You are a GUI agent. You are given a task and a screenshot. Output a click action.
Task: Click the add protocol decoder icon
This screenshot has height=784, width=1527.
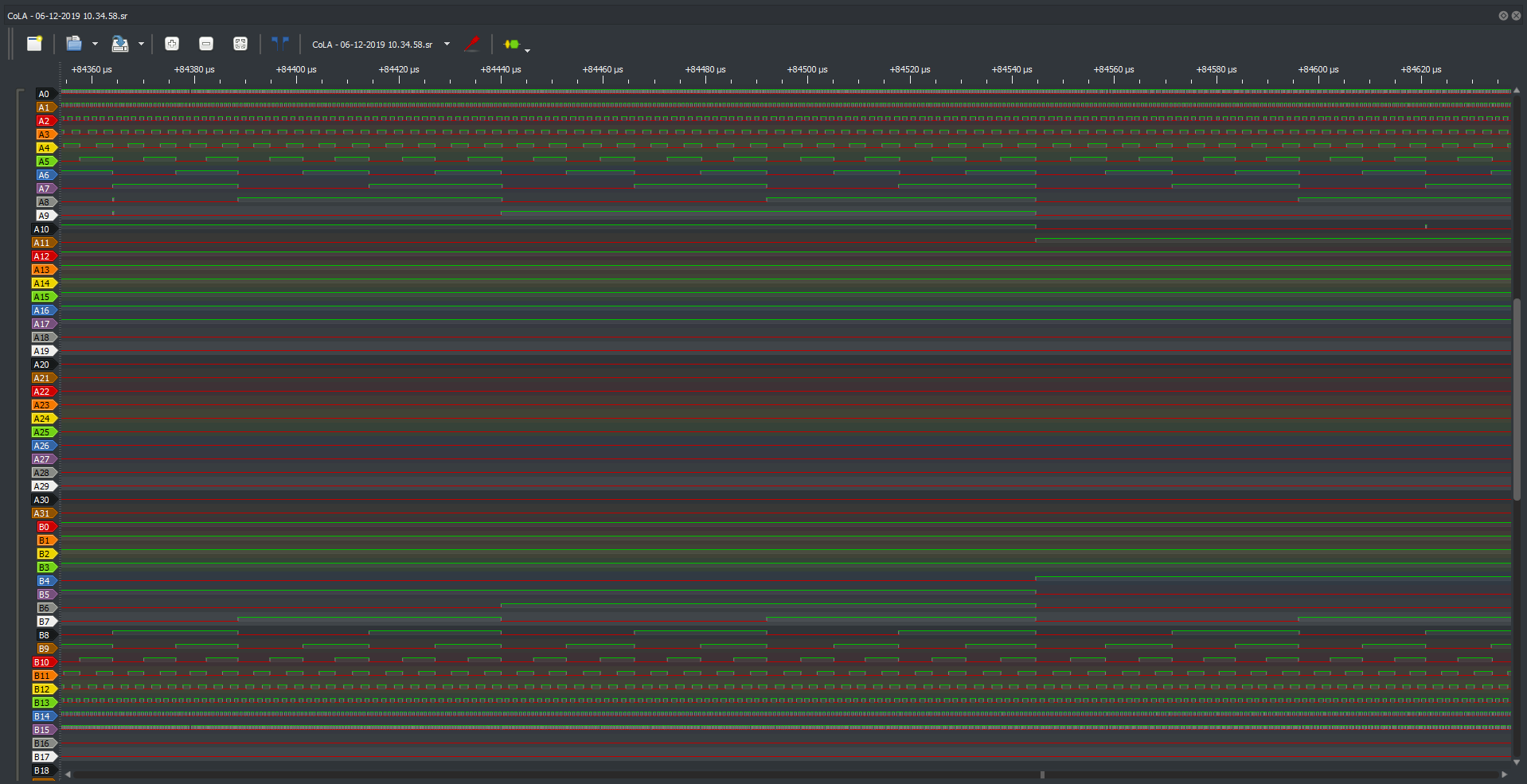pyautogui.click(x=512, y=44)
